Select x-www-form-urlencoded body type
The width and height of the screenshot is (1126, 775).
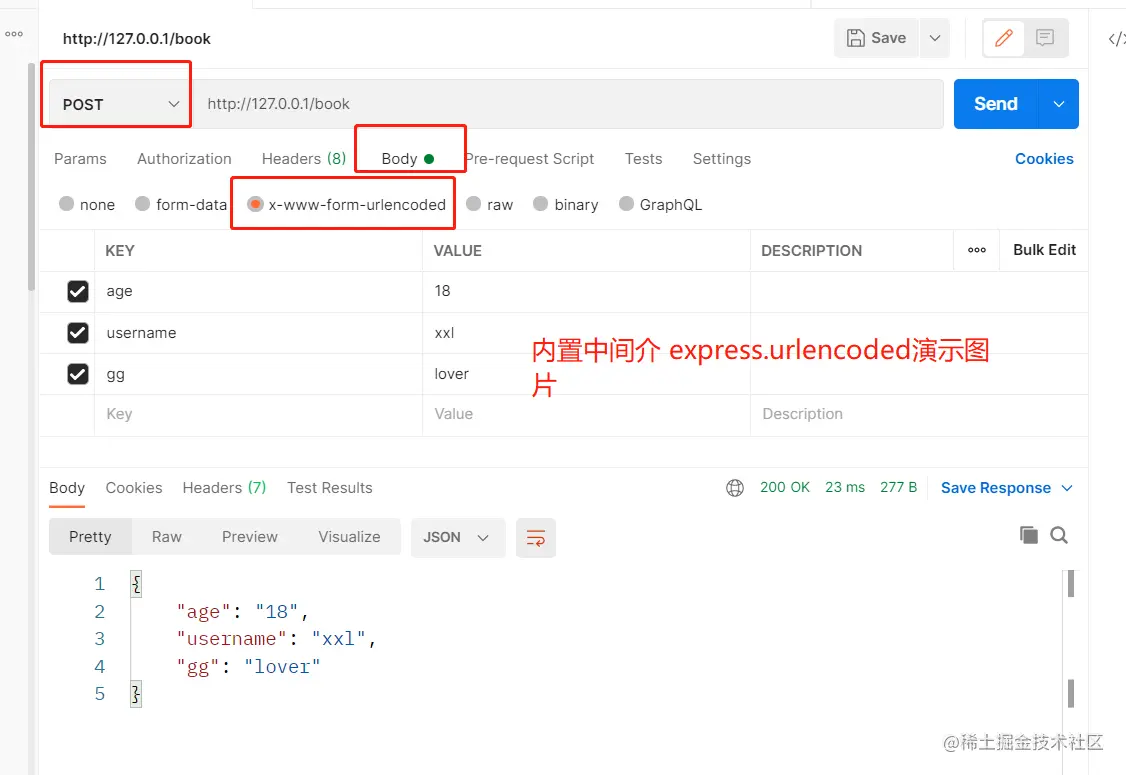(x=255, y=204)
